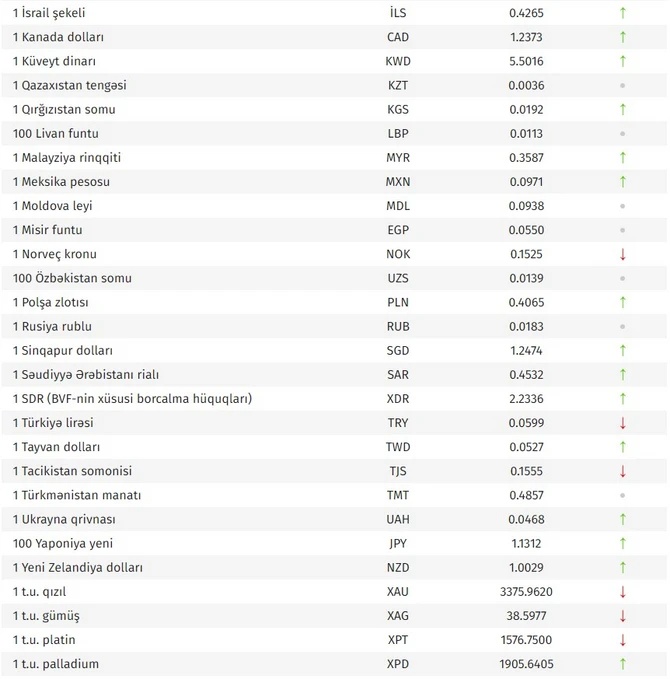Click the gray dot for Qazaxıstan tengəsi
670x679 pixels.
point(623,85)
